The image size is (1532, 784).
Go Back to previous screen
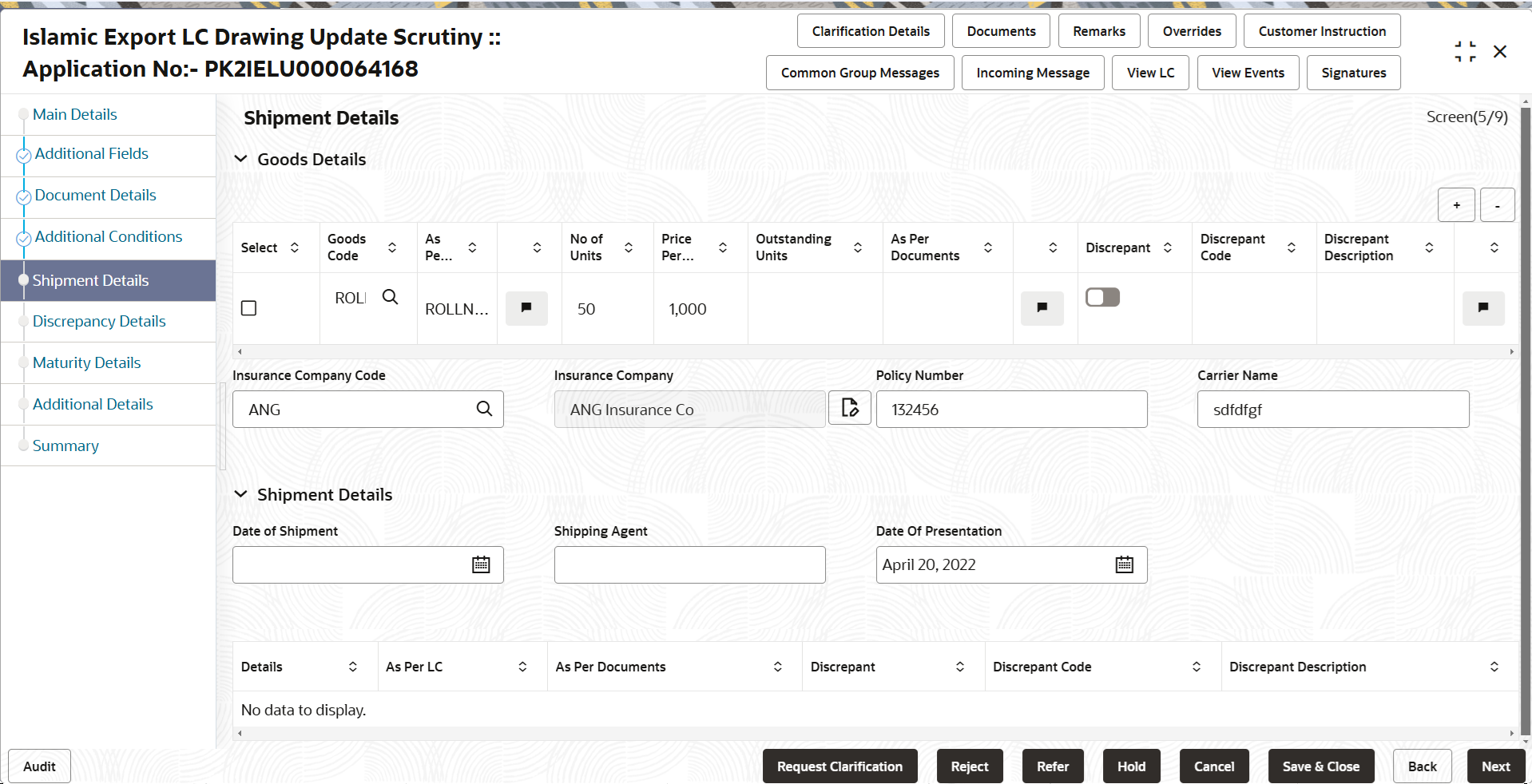tap(1422, 766)
